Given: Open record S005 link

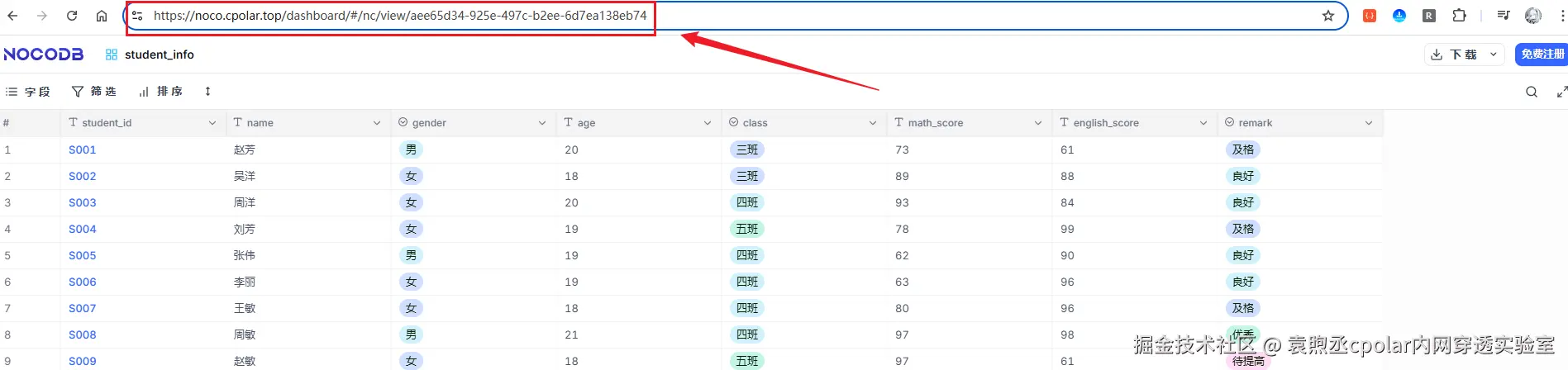Looking at the screenshot, I should pos(83,255).
